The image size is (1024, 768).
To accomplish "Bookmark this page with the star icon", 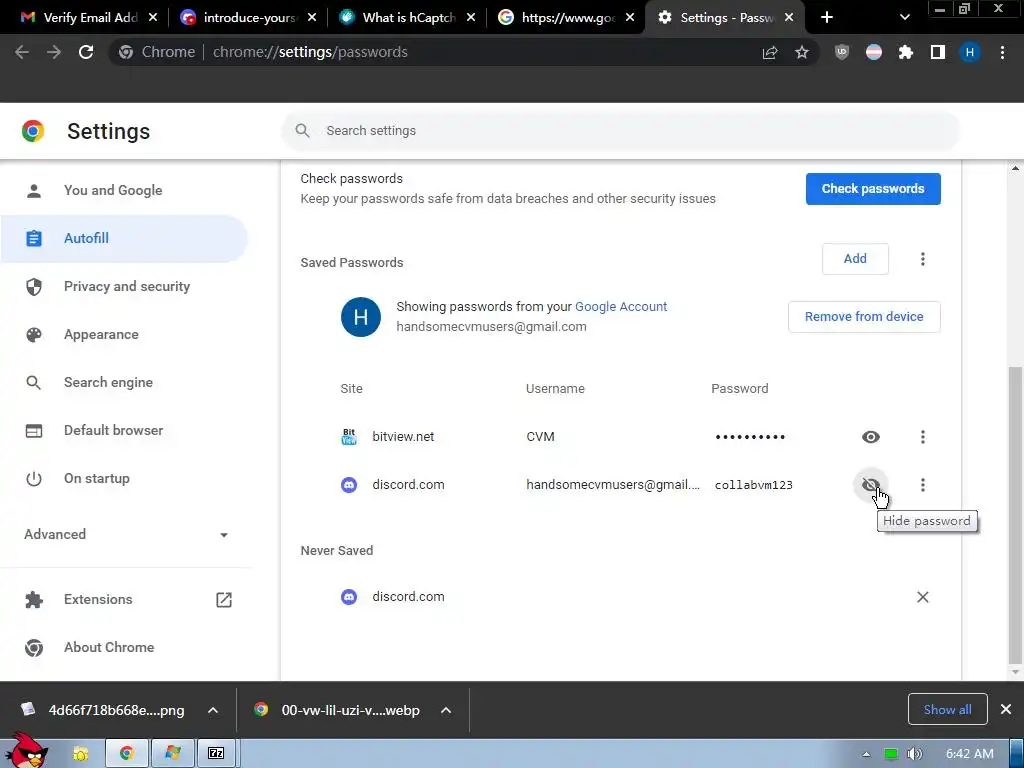I will pyautogui.click(x=802, y=52).
